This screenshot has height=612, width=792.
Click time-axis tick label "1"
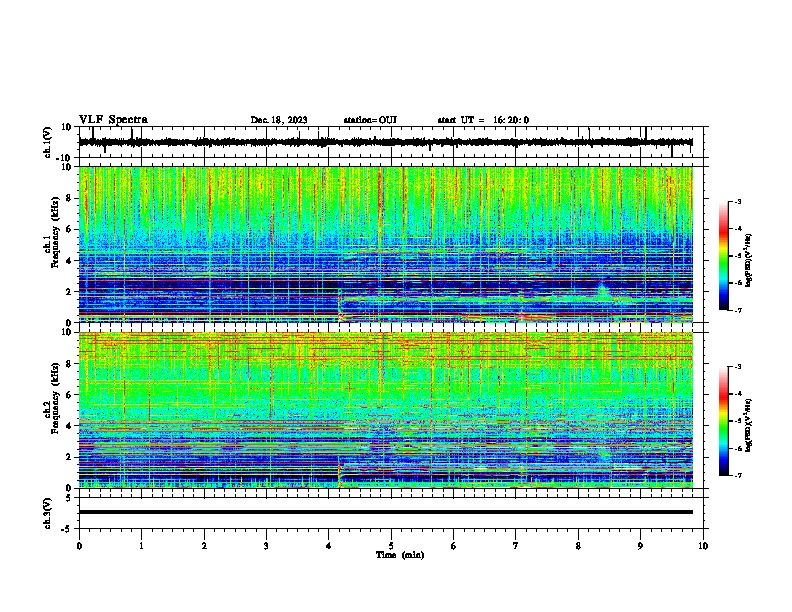coord(141,546)
